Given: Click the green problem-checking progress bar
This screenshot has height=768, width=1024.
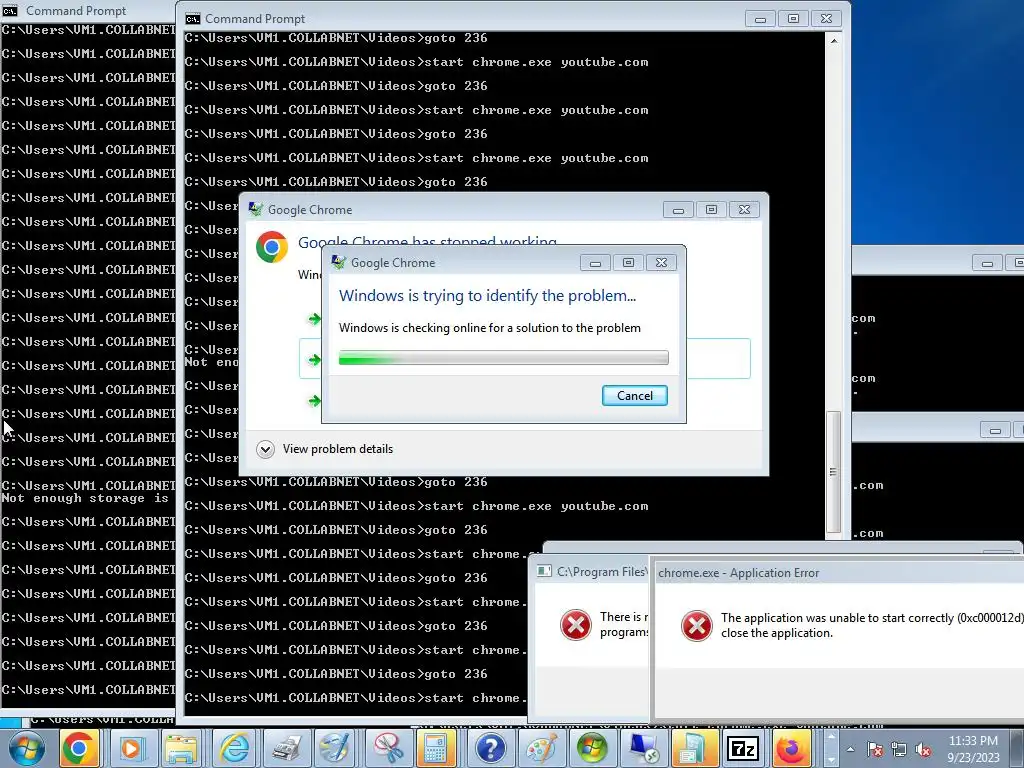Looking at the screenshot, I should [504, 358].
